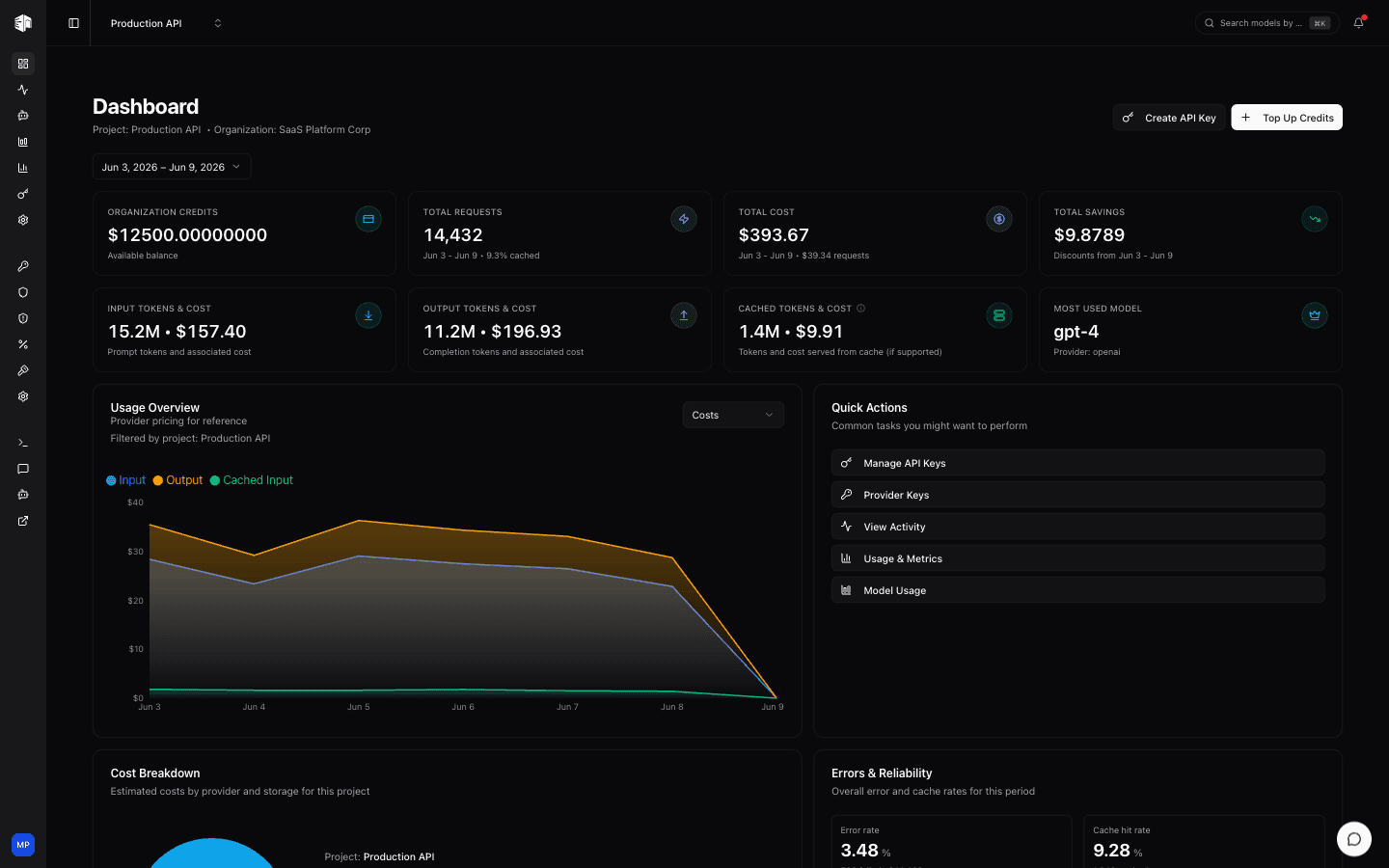Open the Usage & Metrics bar-chart sidebar icon
Image resolution: width=1389 pixels, height=868 pixels.
coord(23,168)
